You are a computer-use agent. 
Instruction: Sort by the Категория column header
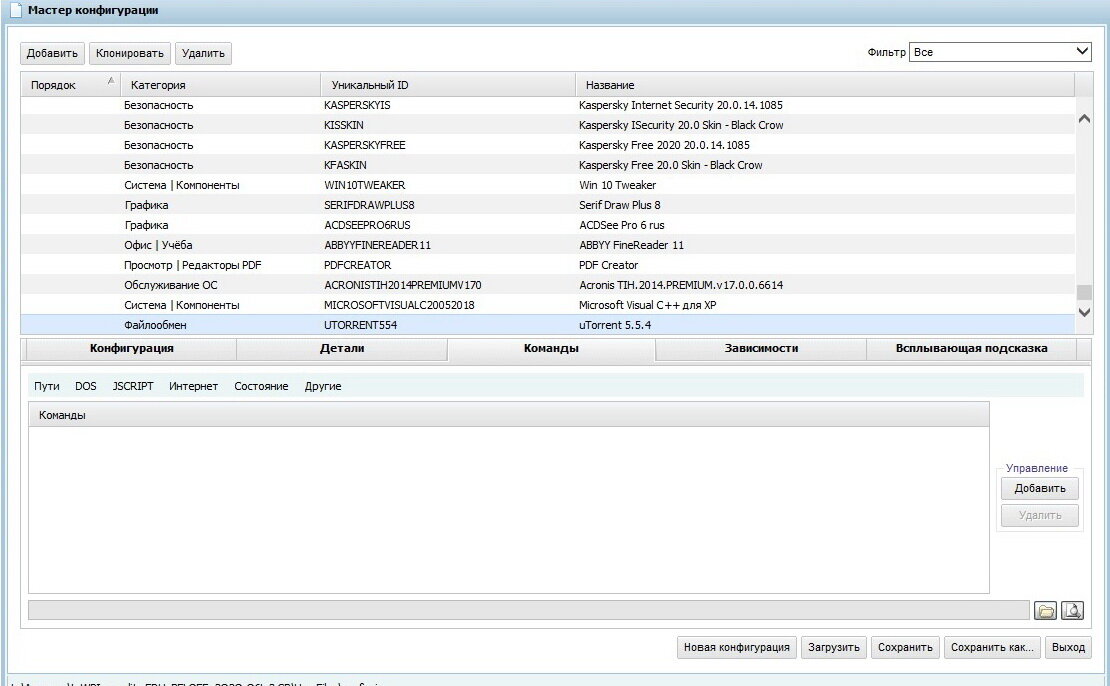pos(219,85)
